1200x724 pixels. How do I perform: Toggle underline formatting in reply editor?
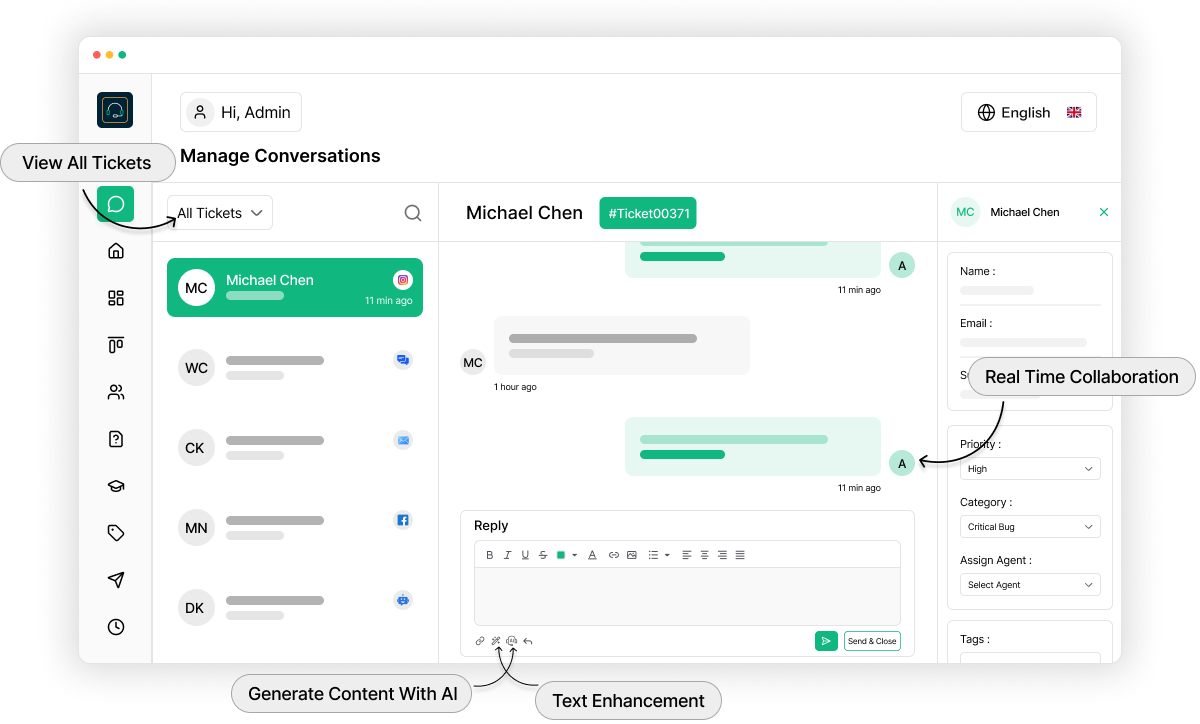click(525, 555)
